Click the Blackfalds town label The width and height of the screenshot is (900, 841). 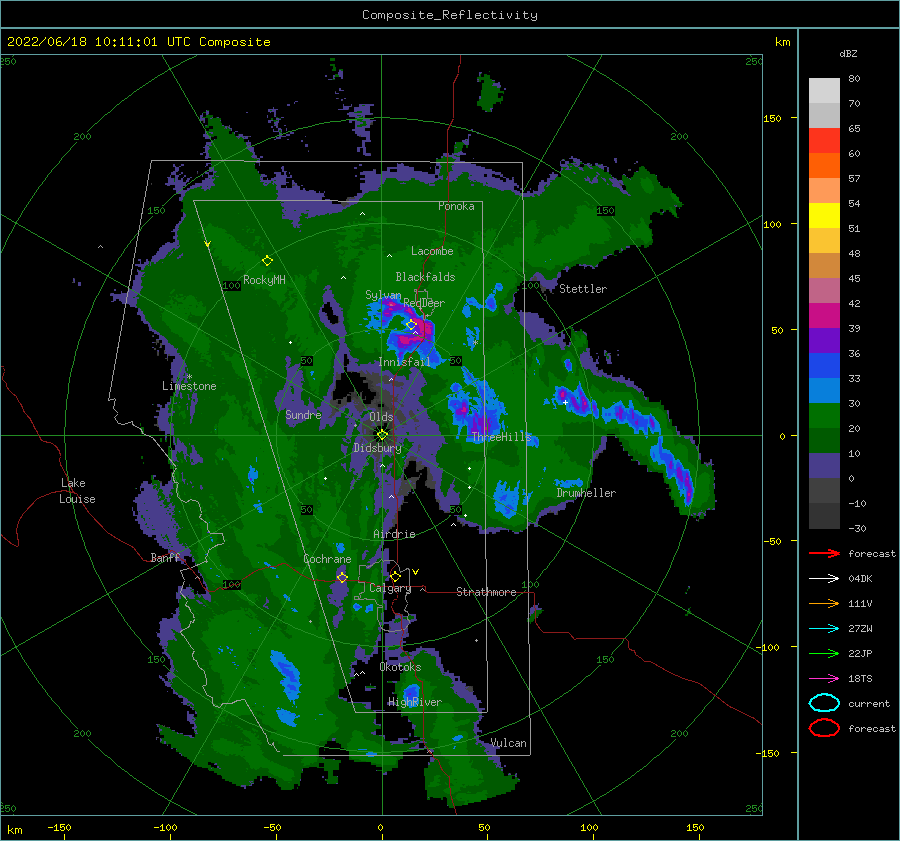pyautogui.click(x=425, y=277)
